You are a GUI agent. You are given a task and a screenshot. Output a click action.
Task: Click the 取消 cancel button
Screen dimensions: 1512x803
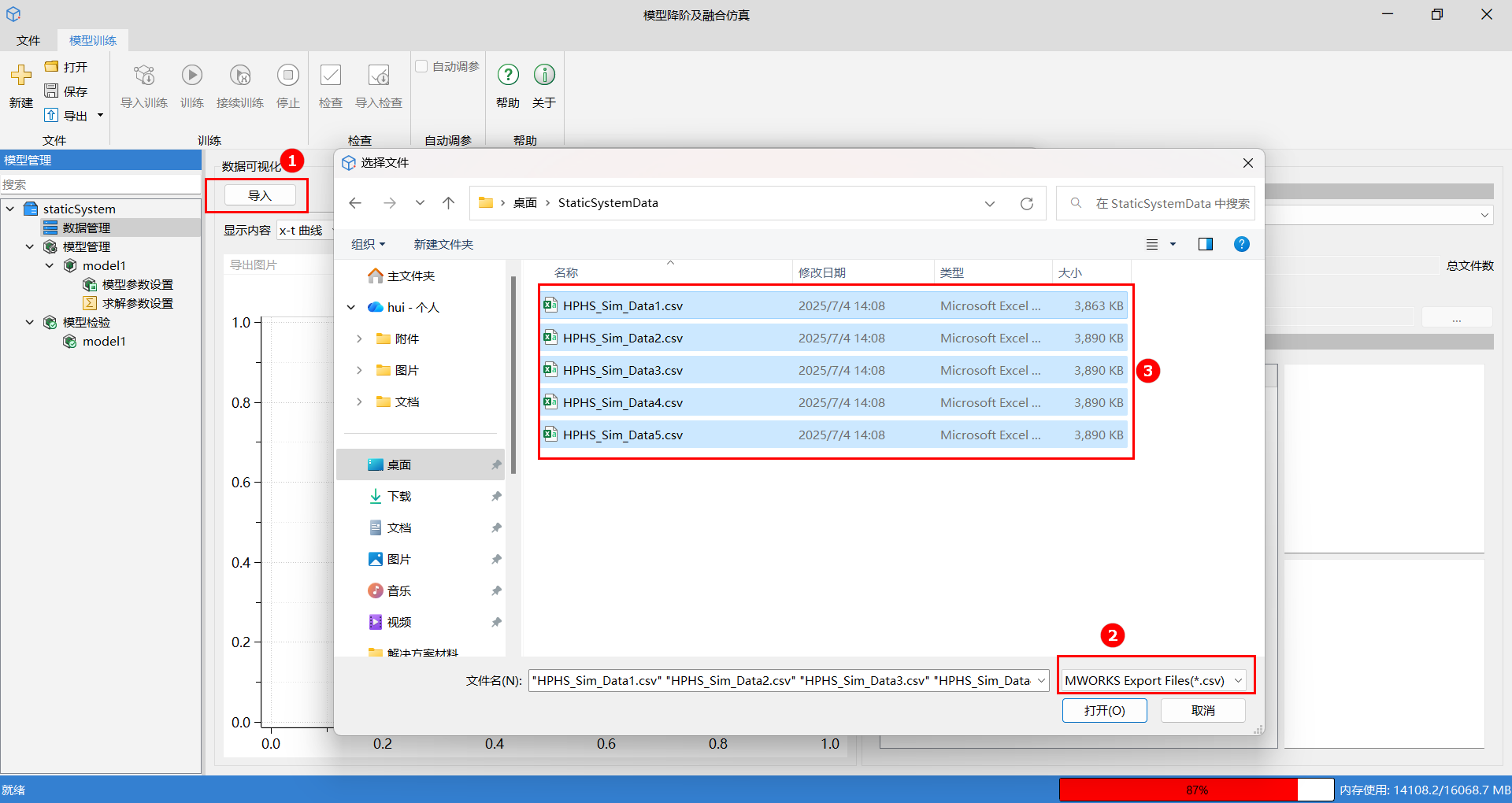(x=1203, y=710)
